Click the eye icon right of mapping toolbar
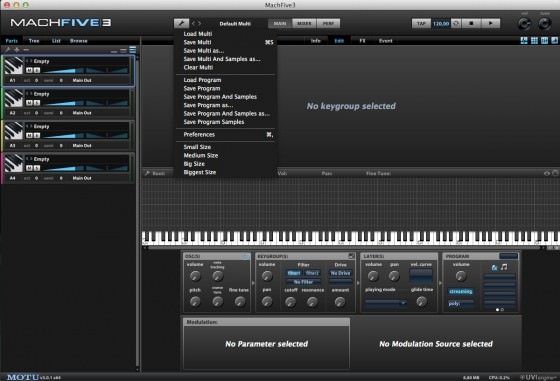The height and width of the screenshot is (381, 560). 547,173
